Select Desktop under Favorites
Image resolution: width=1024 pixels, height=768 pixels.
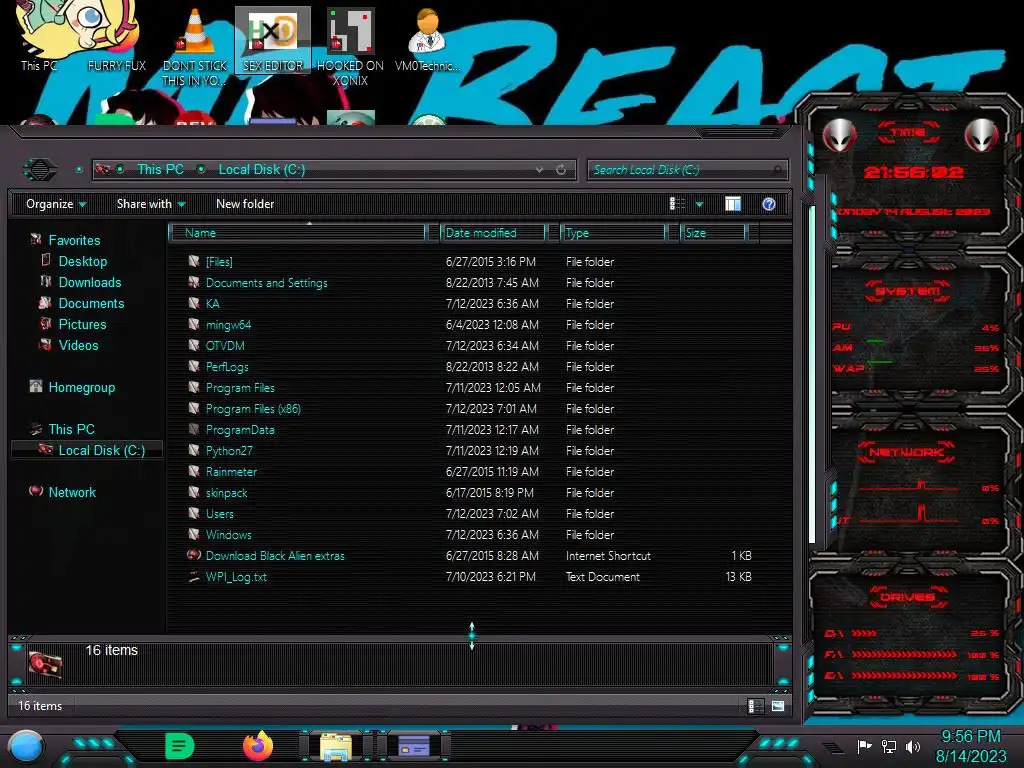tap(82, 261)
